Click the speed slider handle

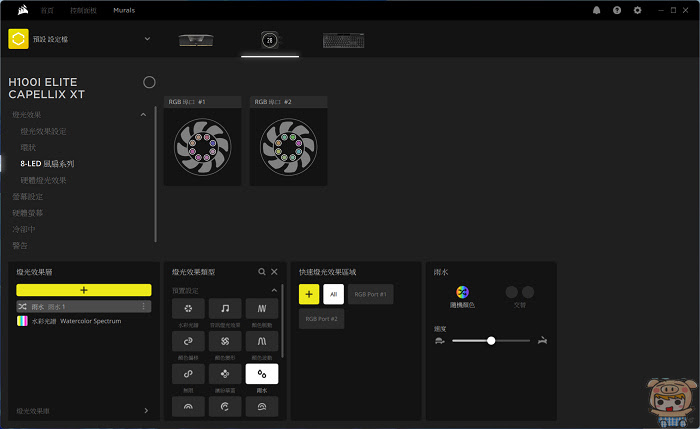[491, 341]
